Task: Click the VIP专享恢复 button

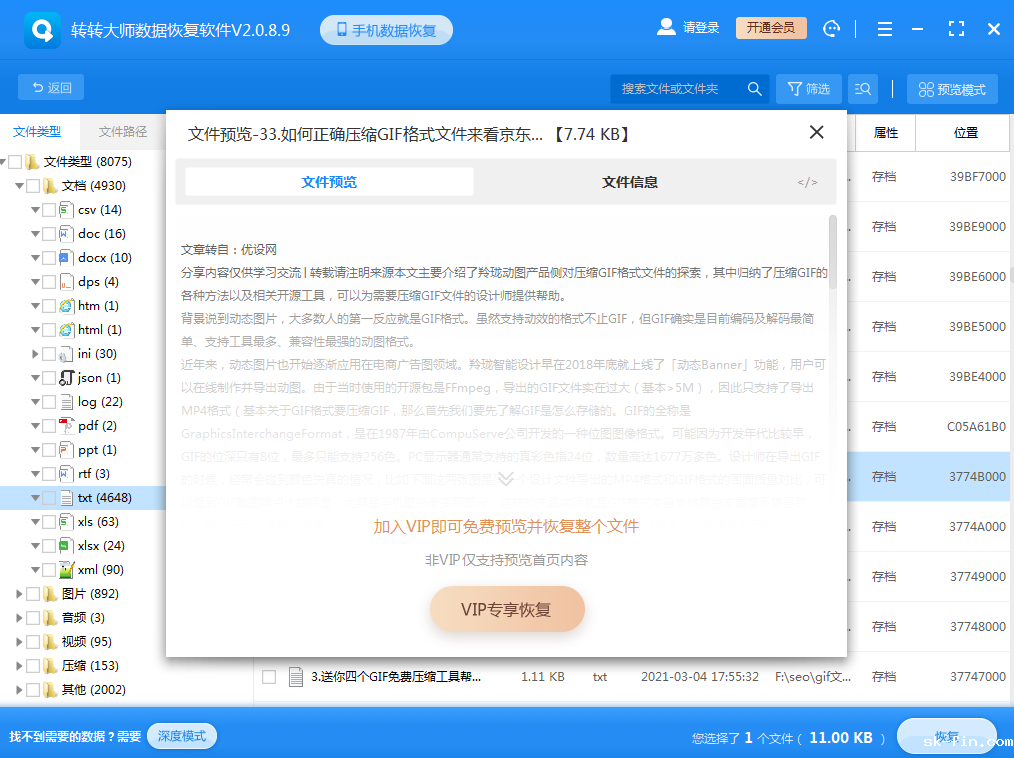Action: click(507, 608)
